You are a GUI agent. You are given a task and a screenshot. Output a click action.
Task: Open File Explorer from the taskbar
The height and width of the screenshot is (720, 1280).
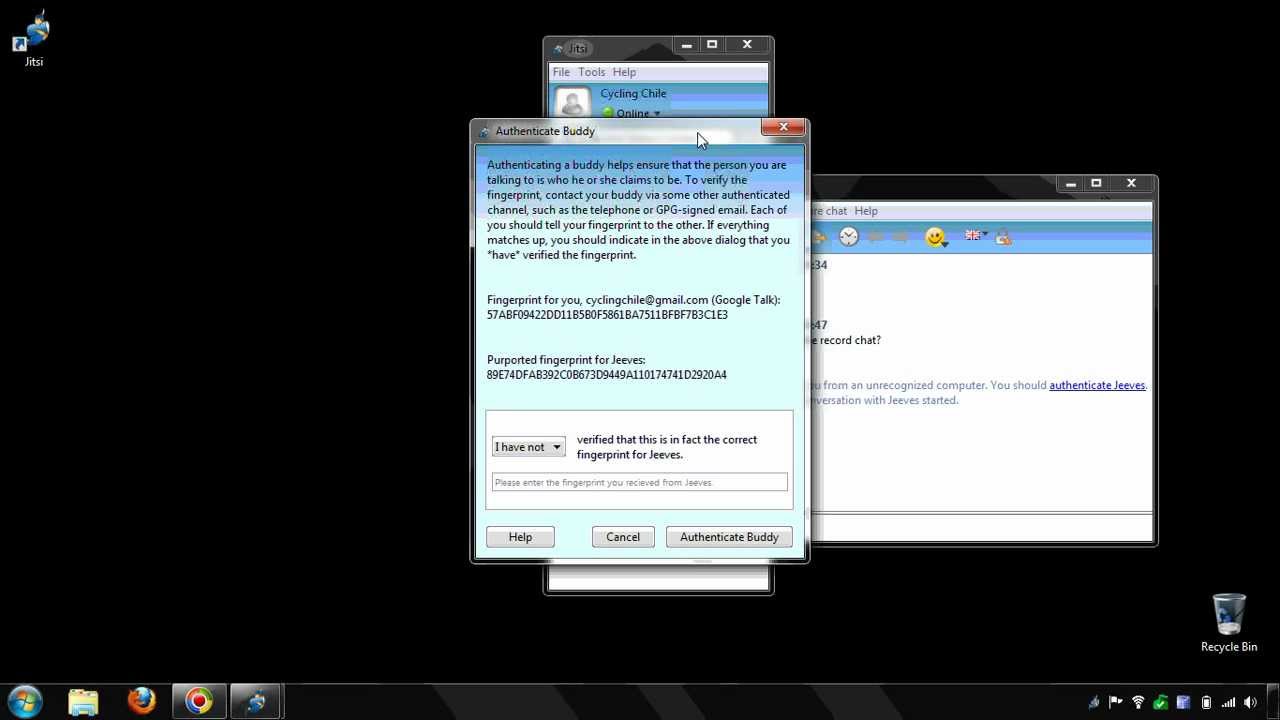pyautogui.click(x=83, y=702)
